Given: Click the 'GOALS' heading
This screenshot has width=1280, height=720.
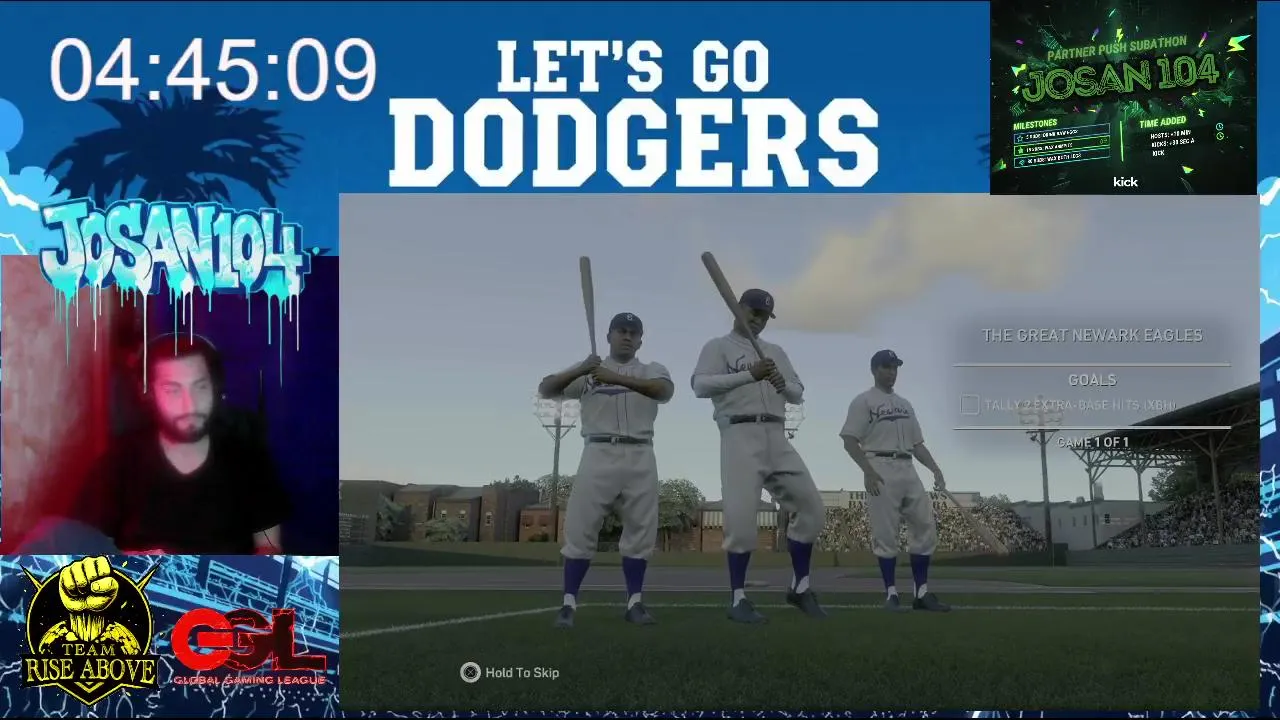Looking at the screenshot, I should click(1092, 380).
